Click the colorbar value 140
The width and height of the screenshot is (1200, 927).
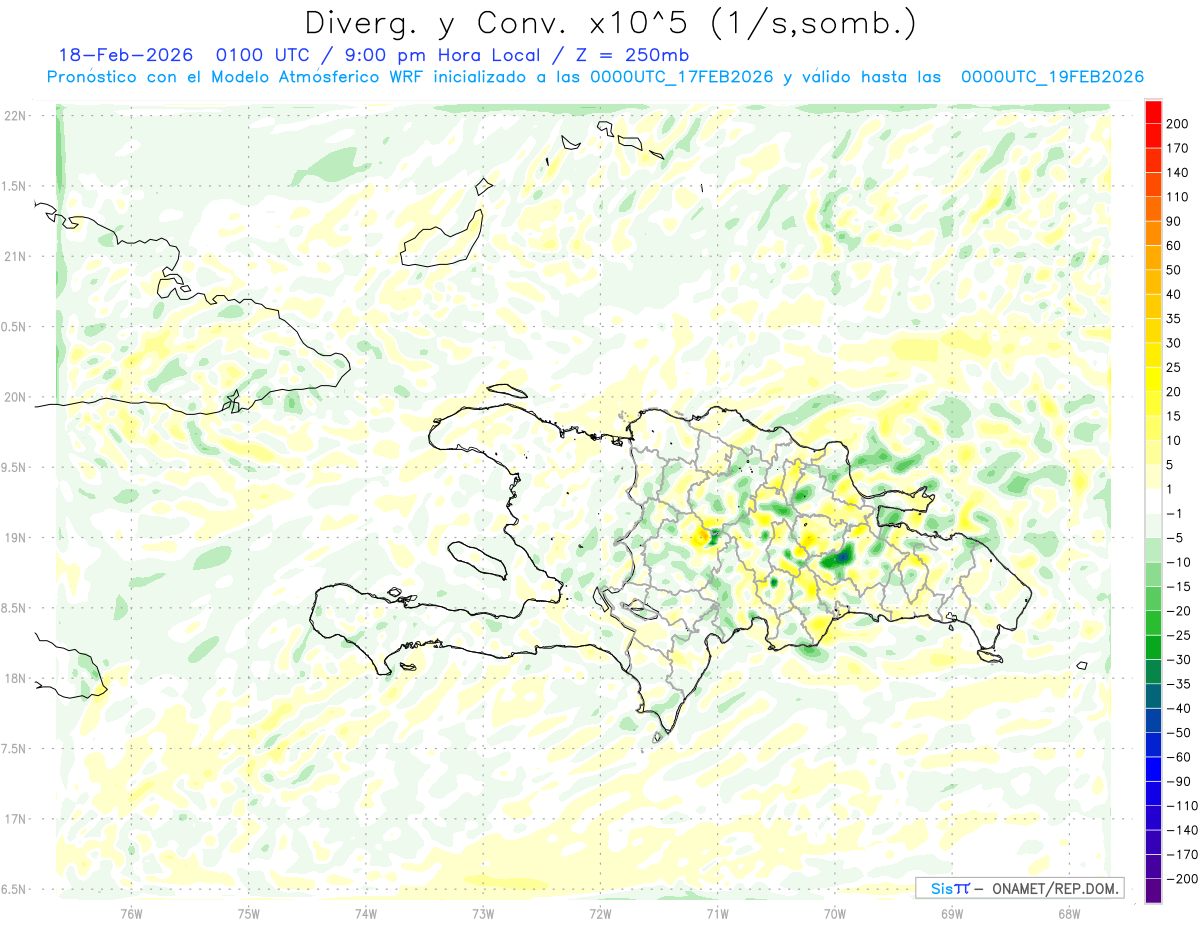1178,173
